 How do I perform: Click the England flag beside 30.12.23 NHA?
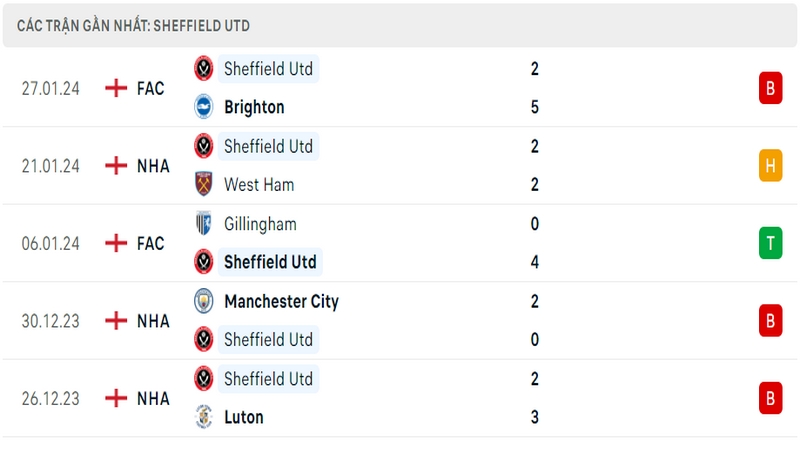point(116,321)
